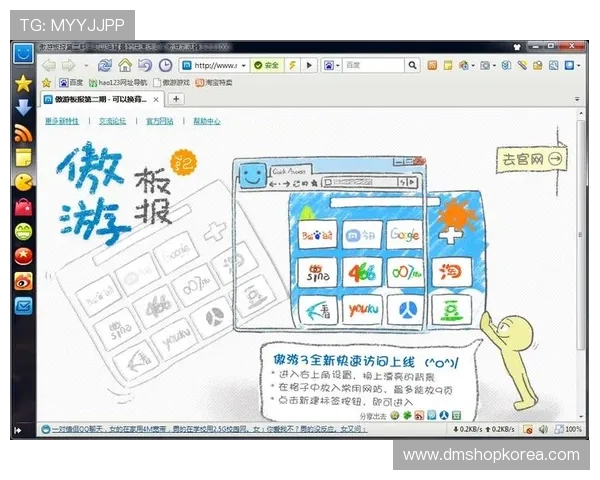
Task: Click red circle star sidebar icon
Action: pos(23,256)
